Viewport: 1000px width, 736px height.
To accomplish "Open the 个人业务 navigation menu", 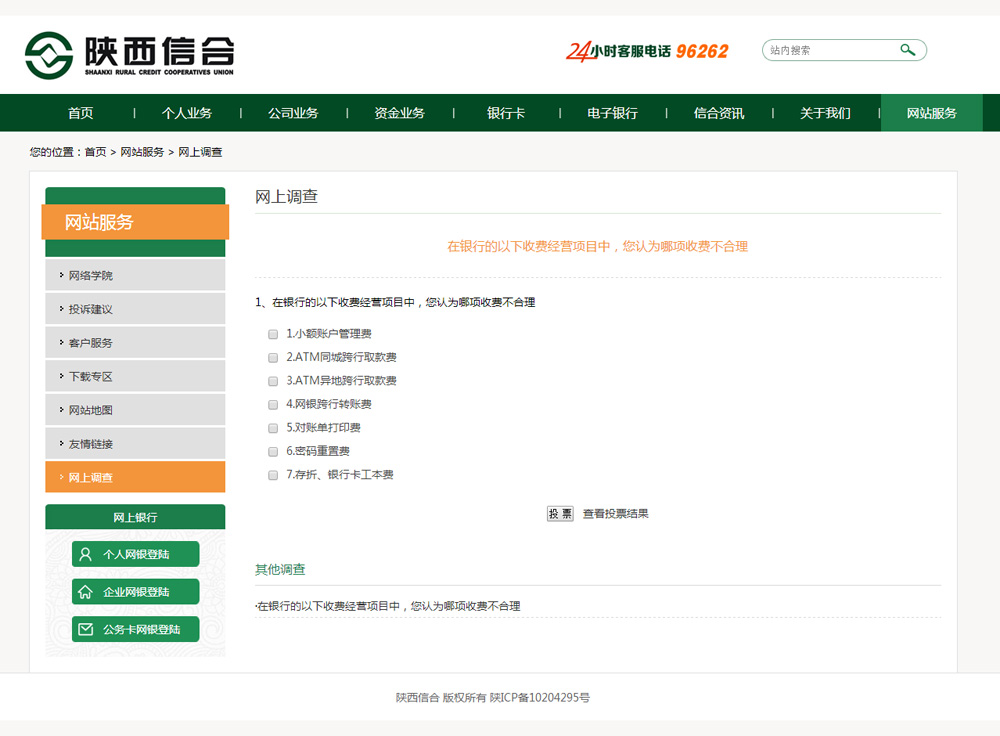I will point(187,113).
